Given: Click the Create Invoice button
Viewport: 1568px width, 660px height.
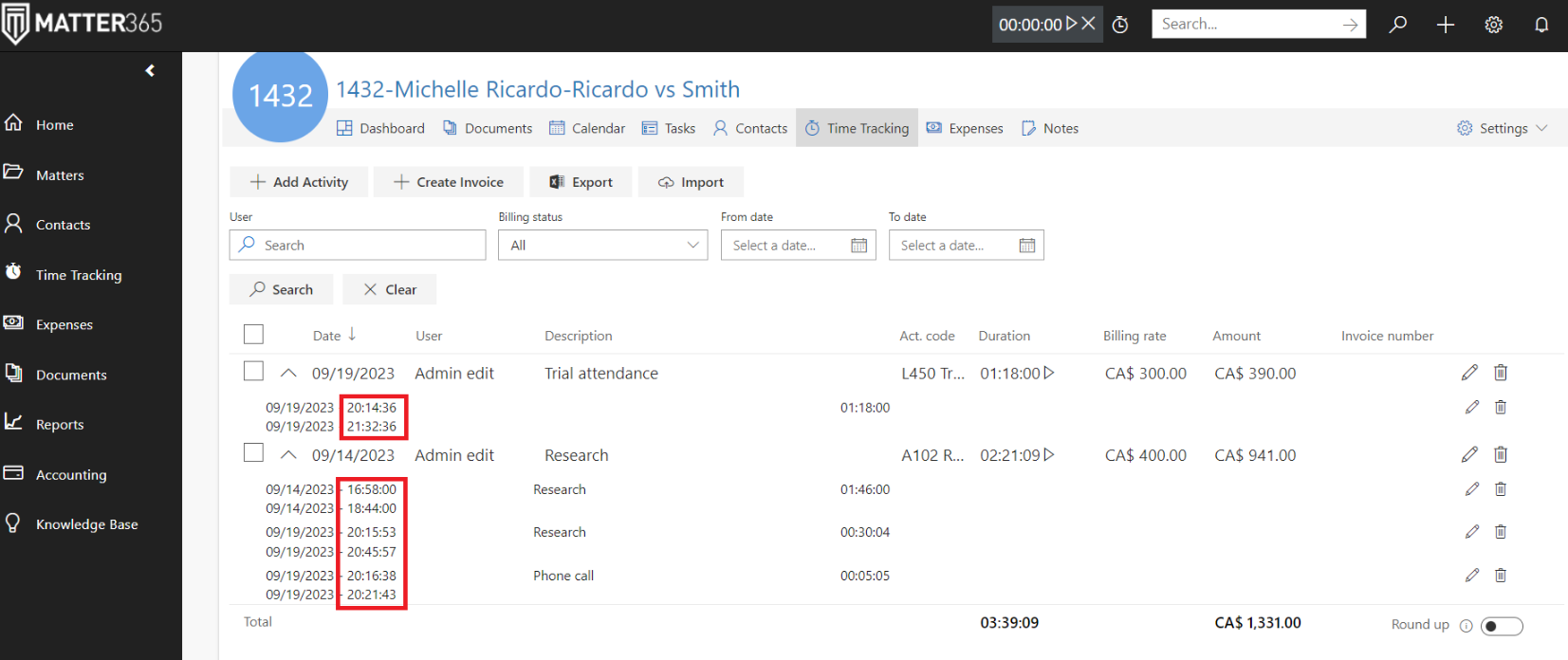Looking at the screenshot, I should pyautogui.click(x=448, y=182).
